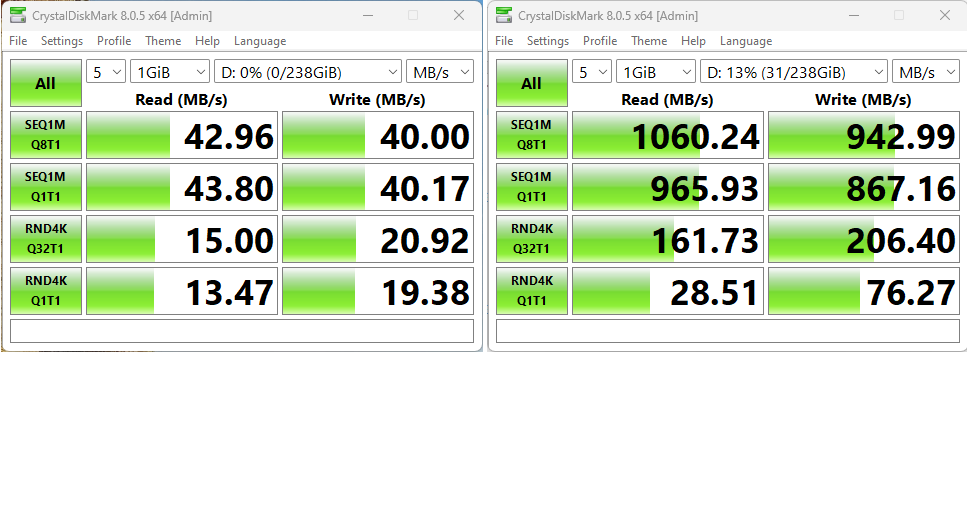Open Language menu in left window
The image size is (967, 531).
(260, 41)
